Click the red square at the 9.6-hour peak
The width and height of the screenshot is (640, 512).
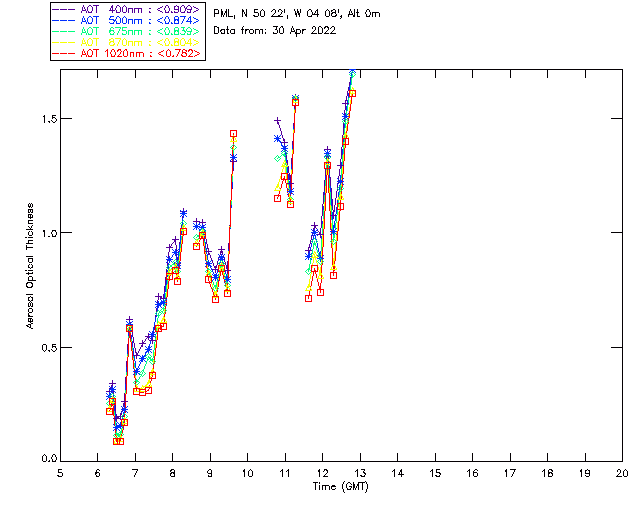[233, 133]
